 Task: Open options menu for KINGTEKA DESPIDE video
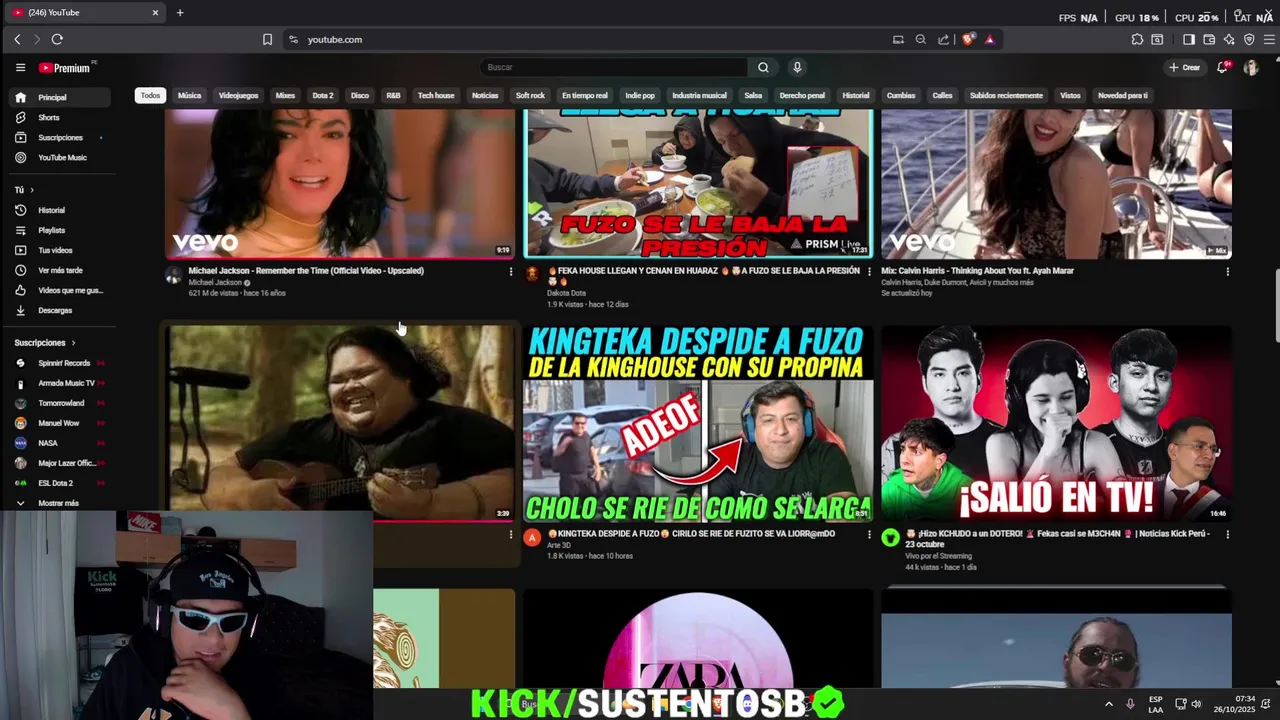click(868, 534)
